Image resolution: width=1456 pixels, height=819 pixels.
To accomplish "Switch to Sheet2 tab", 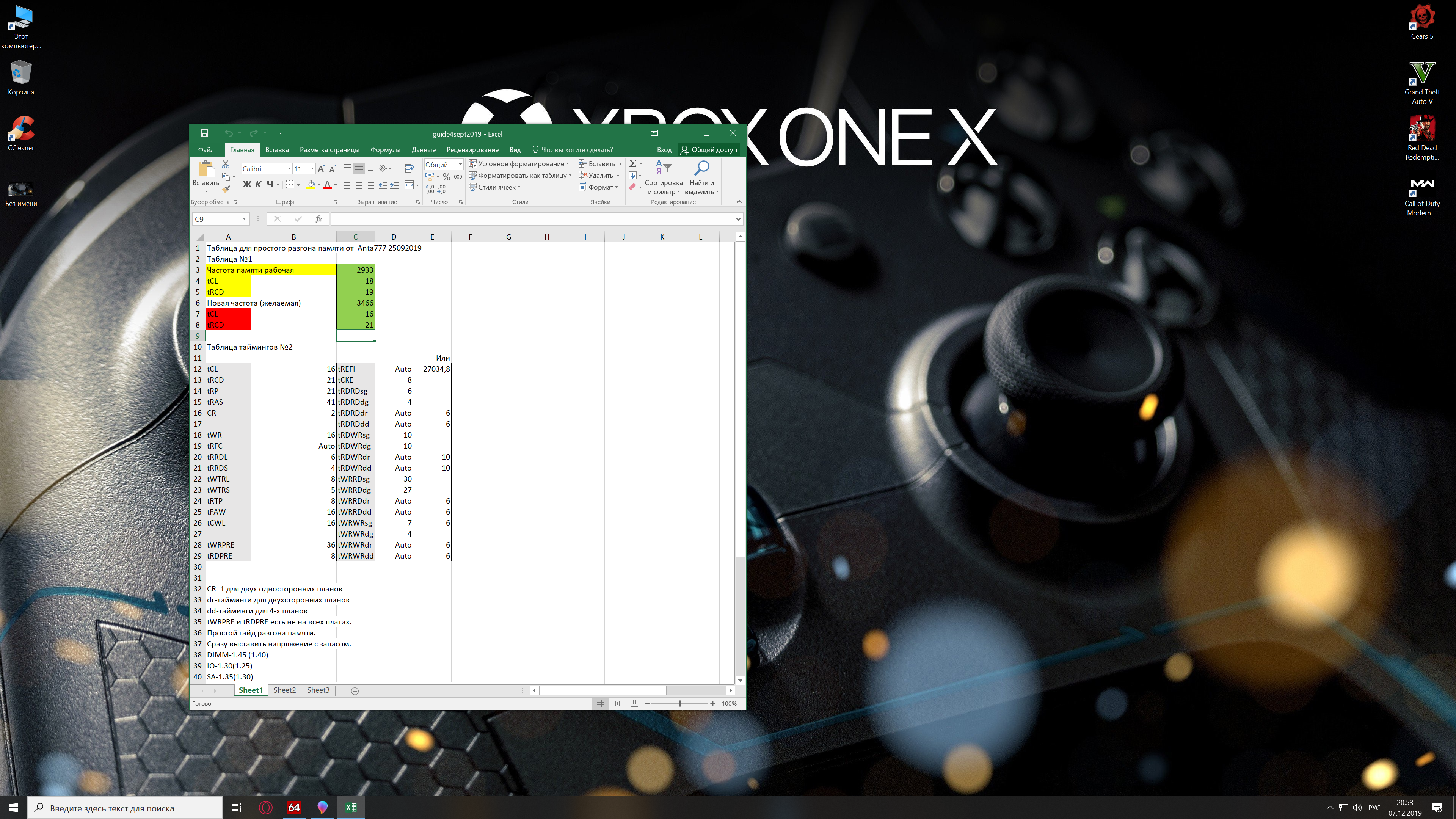I will coord(284,691).
